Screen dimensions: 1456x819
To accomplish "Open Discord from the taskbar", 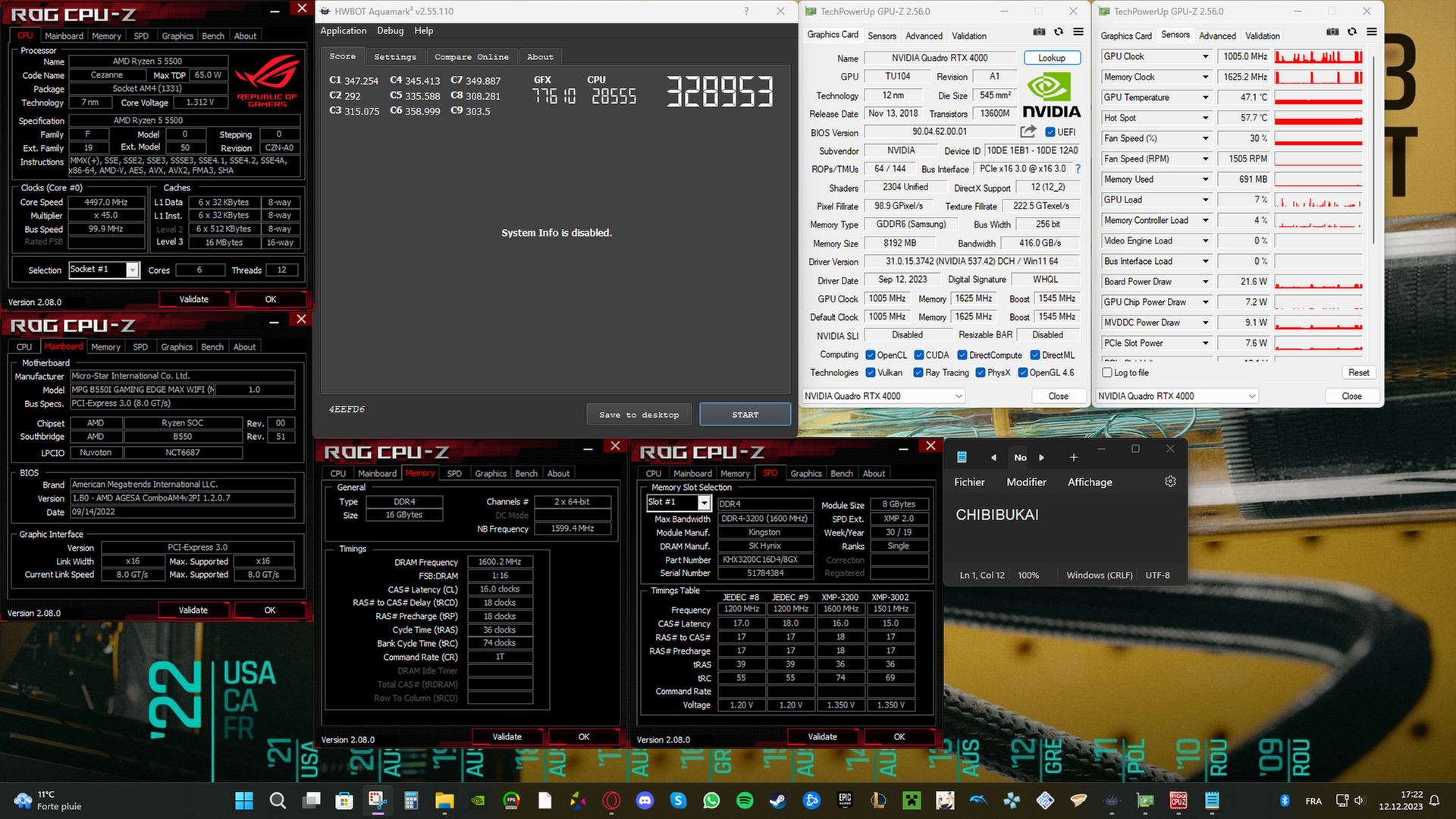I will (x=645, y=801).
